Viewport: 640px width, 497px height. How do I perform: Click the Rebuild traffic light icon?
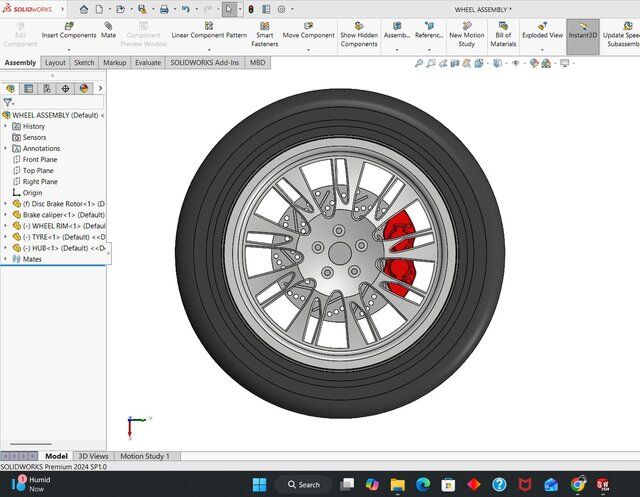click(251, 9)
